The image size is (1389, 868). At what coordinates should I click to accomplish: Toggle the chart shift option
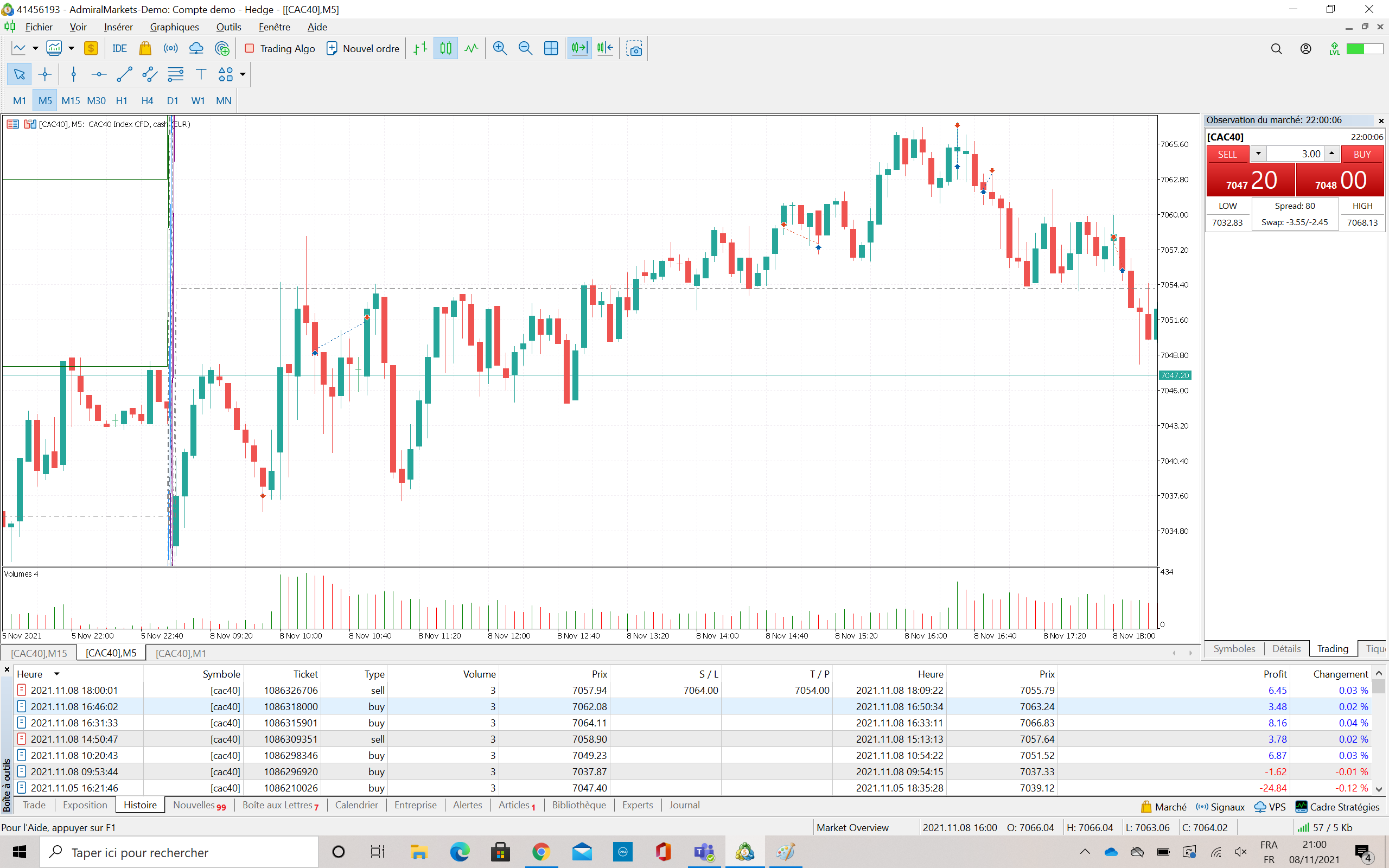tap(605, 49)
